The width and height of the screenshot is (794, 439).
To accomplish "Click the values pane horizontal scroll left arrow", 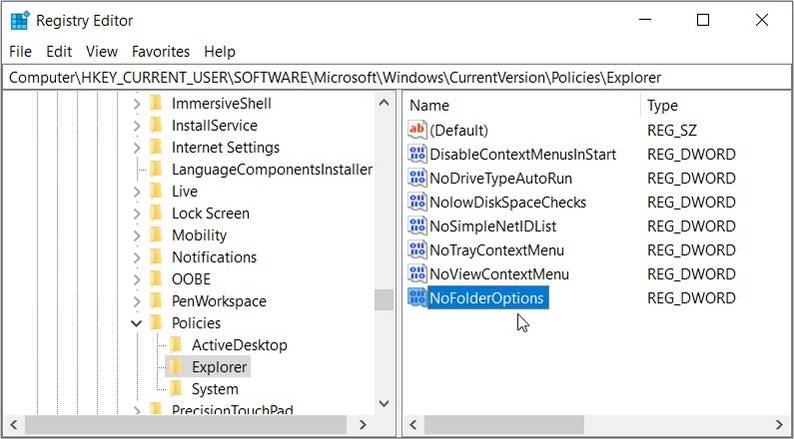I will [413, 424].
